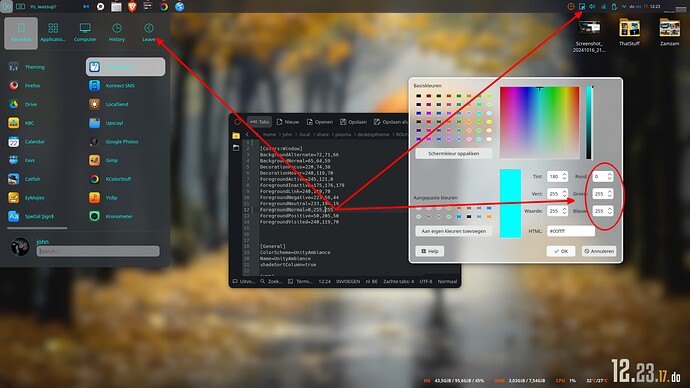Select the black swatch in Basiskleuren
The image size is (690, 388).
(x=418, y=96)
